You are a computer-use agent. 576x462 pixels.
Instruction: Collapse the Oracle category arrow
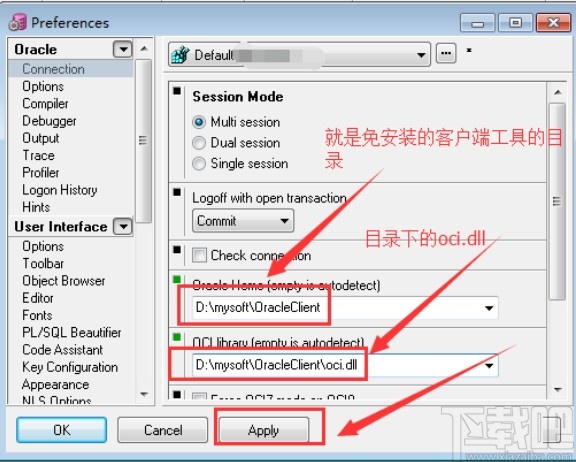click(x=123, y=49)
